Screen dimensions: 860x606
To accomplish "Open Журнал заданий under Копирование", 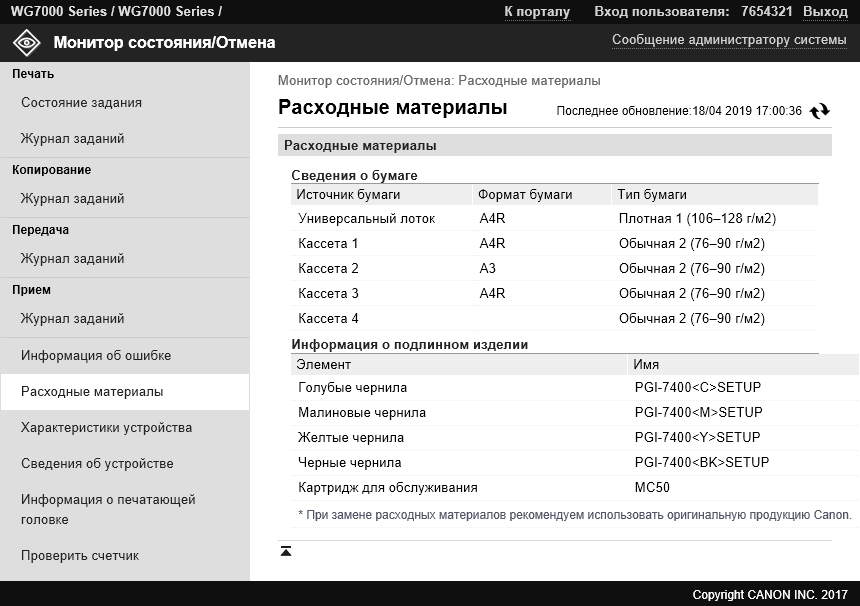I will click(x=73, y=199).
